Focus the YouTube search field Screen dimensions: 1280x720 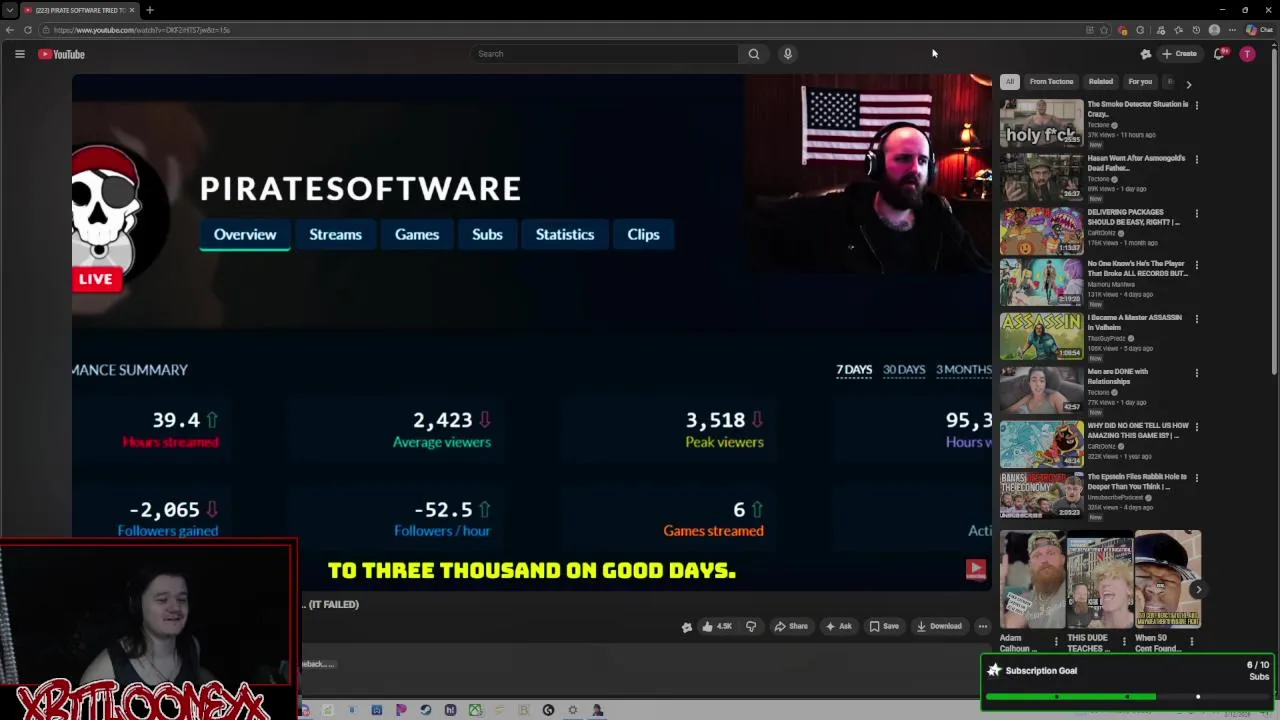(604, 54)
